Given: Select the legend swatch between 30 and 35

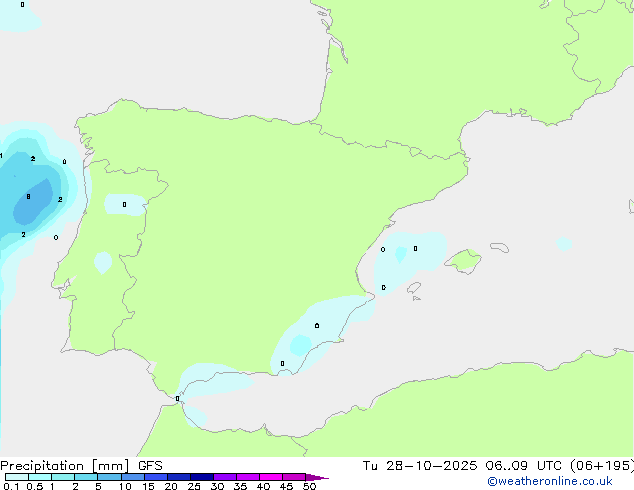Looking at the screenshot, I should coord(225,477).
